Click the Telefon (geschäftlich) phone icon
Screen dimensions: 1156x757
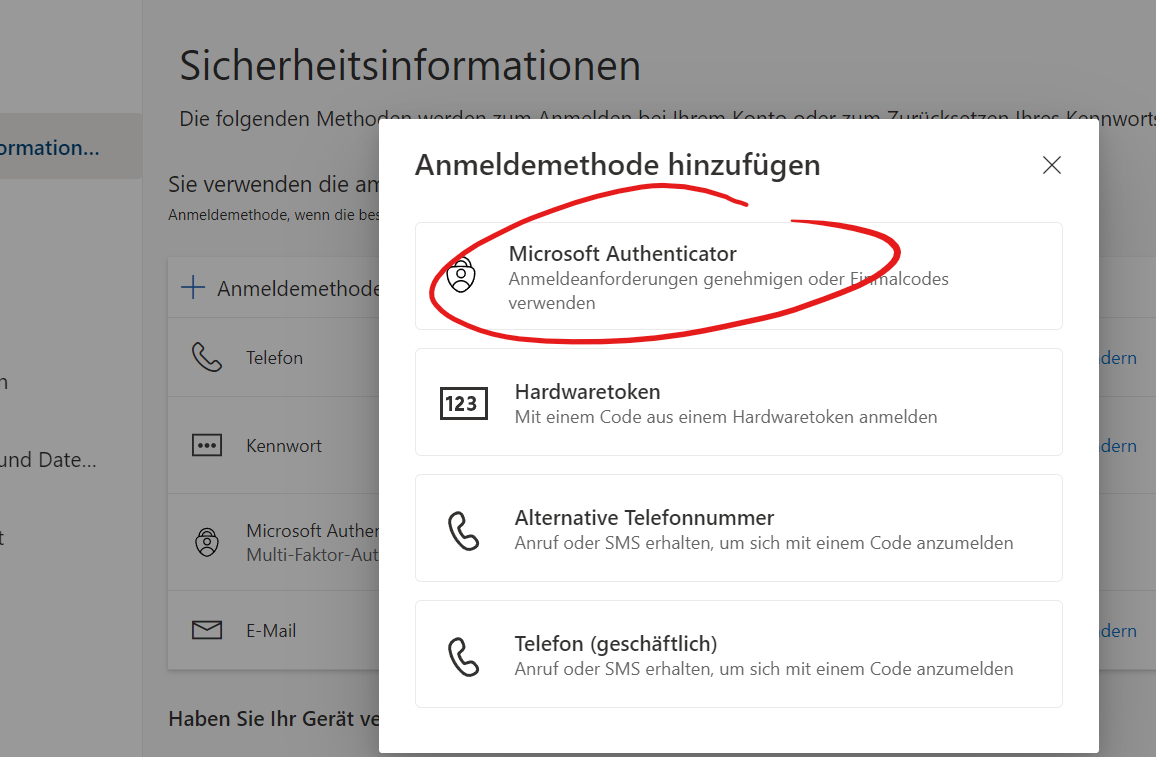click(x=464, y=656)
